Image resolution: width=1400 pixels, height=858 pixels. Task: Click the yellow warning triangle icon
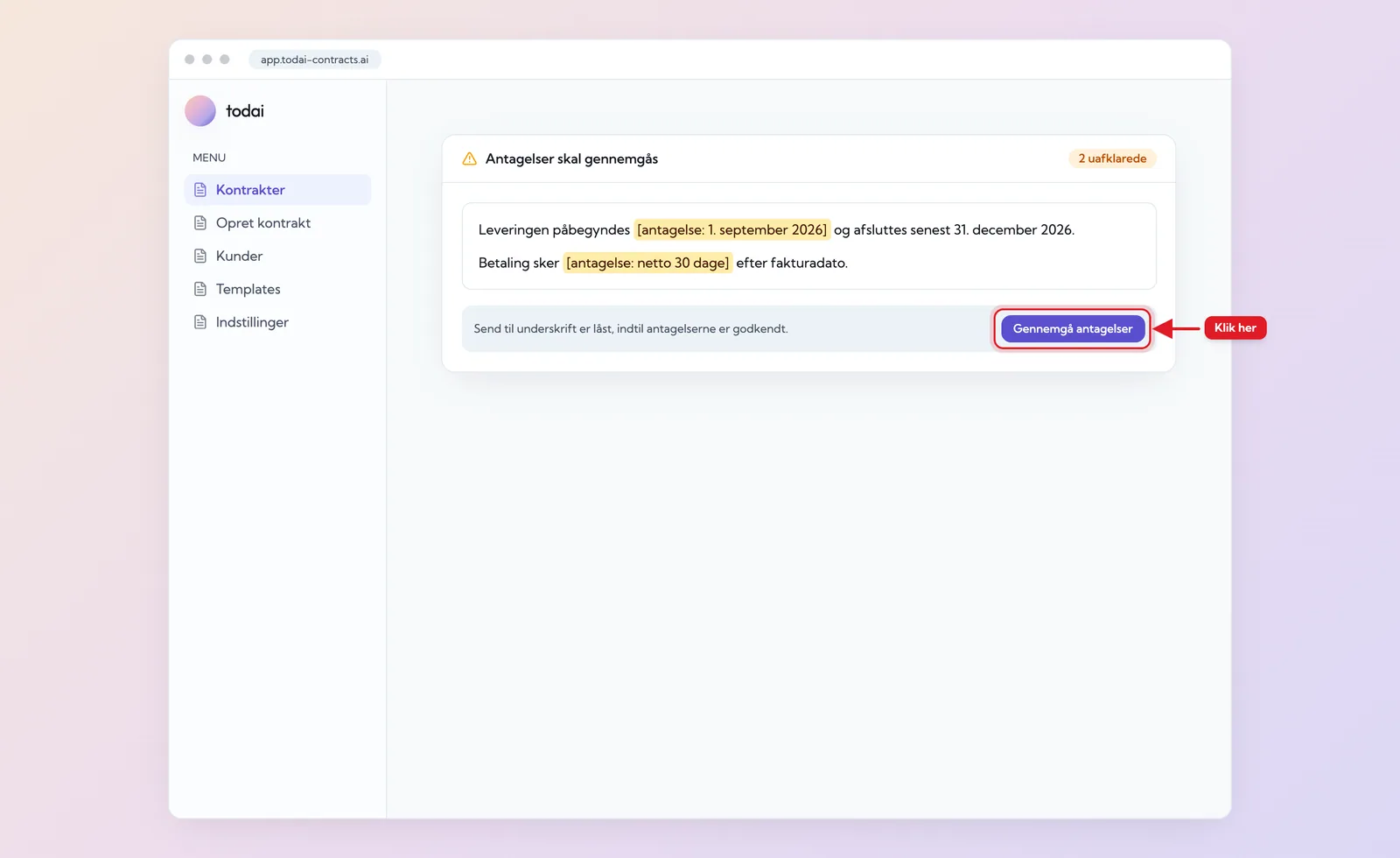pos(470,158)
